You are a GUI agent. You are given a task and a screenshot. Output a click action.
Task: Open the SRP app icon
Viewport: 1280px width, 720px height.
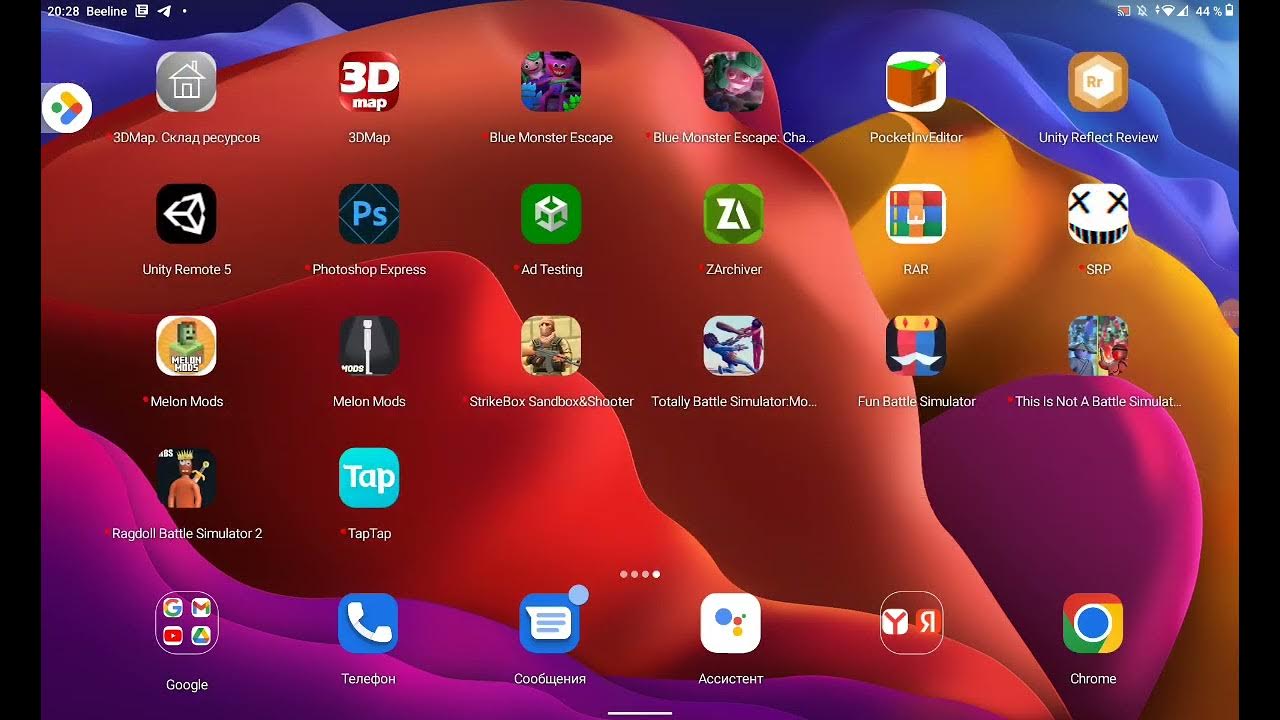point(1098,213)
